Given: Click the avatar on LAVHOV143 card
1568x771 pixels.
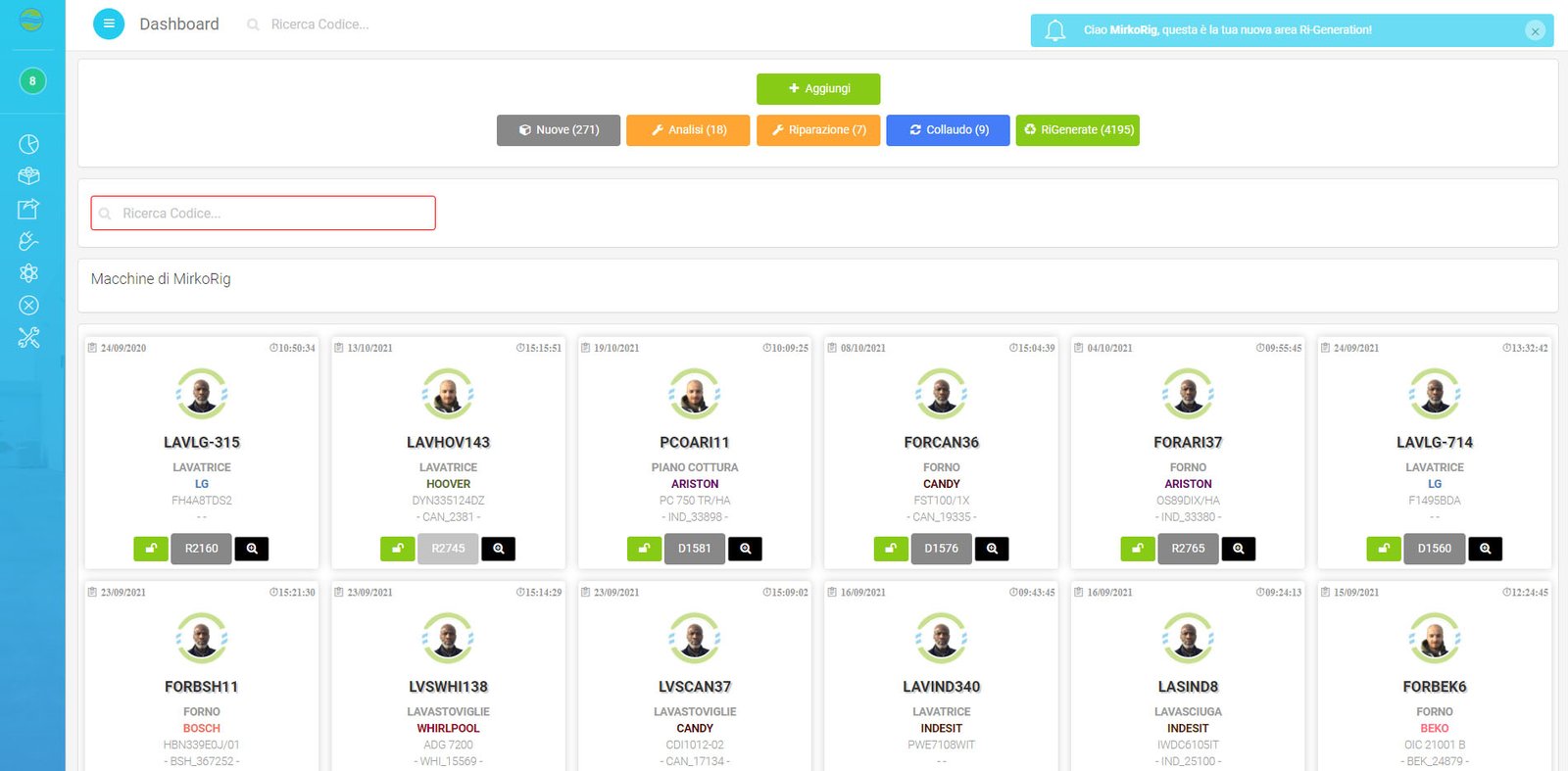Looking at the screenshot, I should tap(449, 394).
